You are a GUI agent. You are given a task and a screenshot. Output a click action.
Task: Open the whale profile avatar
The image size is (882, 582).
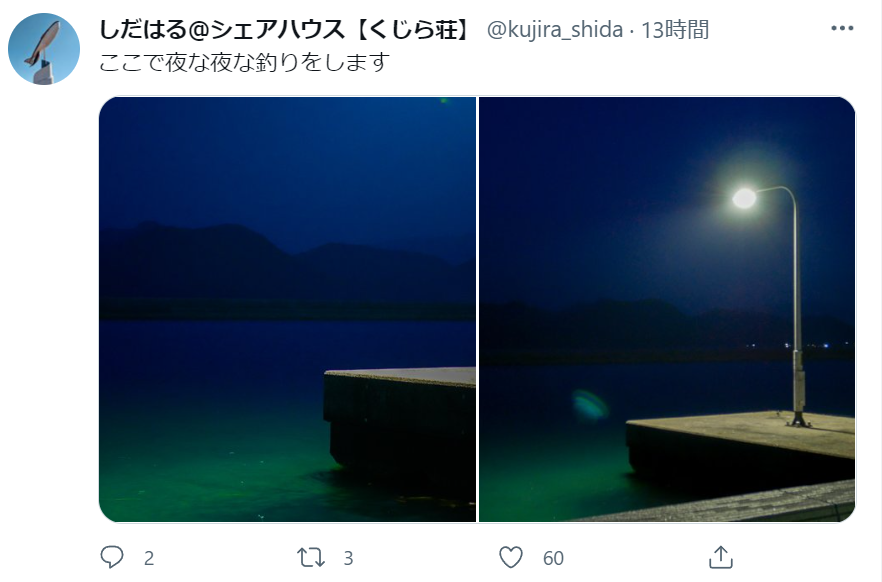(44, 49)
